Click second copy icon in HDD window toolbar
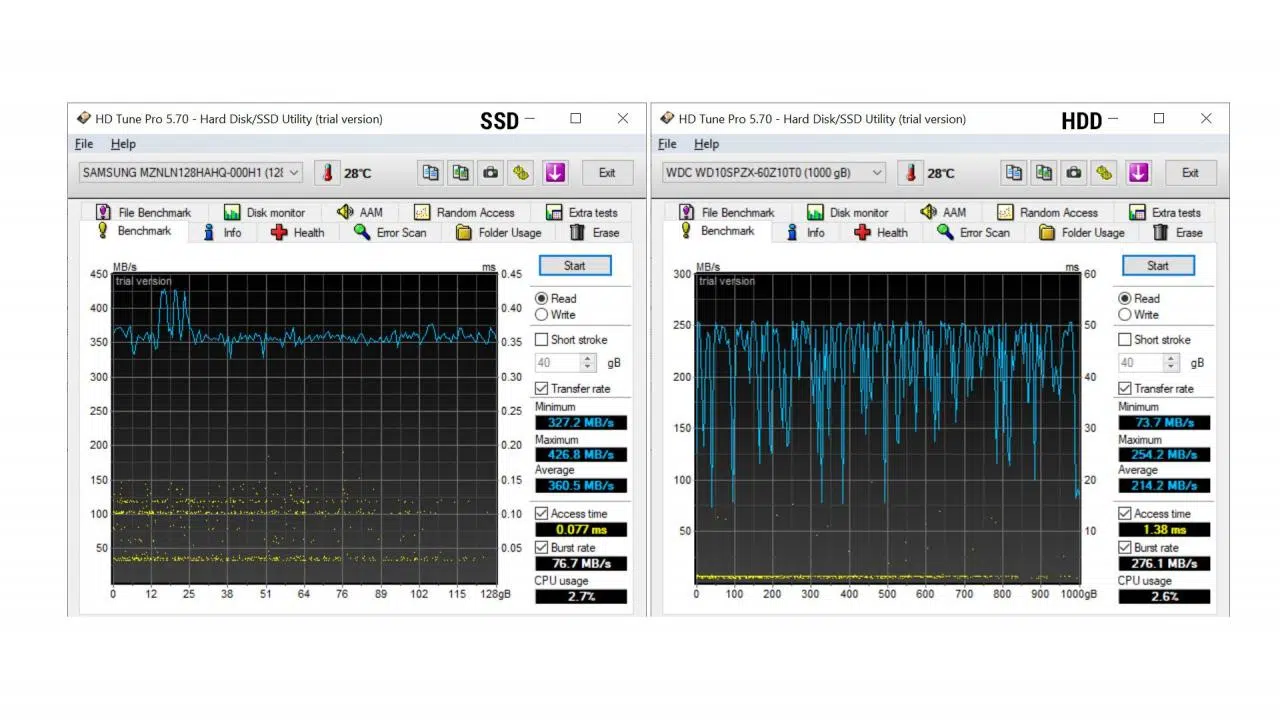1280x720 pixels. coord(1044,173)
